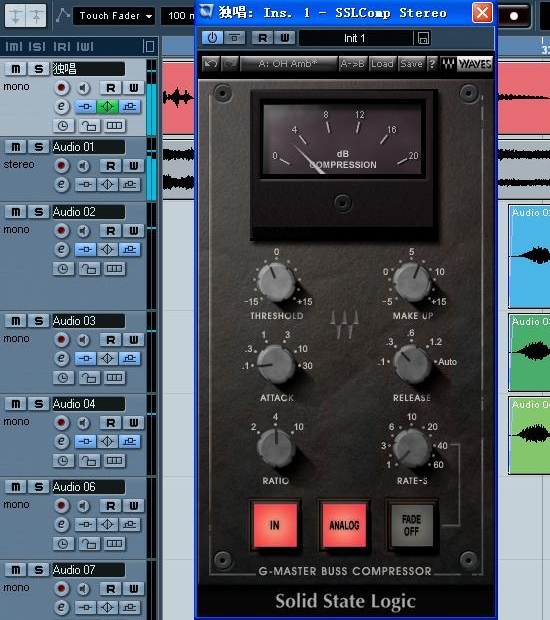Screen dimensions: 550x620
Task: Show lanes display on 独唱 track
Action: (x=115, y=126)
